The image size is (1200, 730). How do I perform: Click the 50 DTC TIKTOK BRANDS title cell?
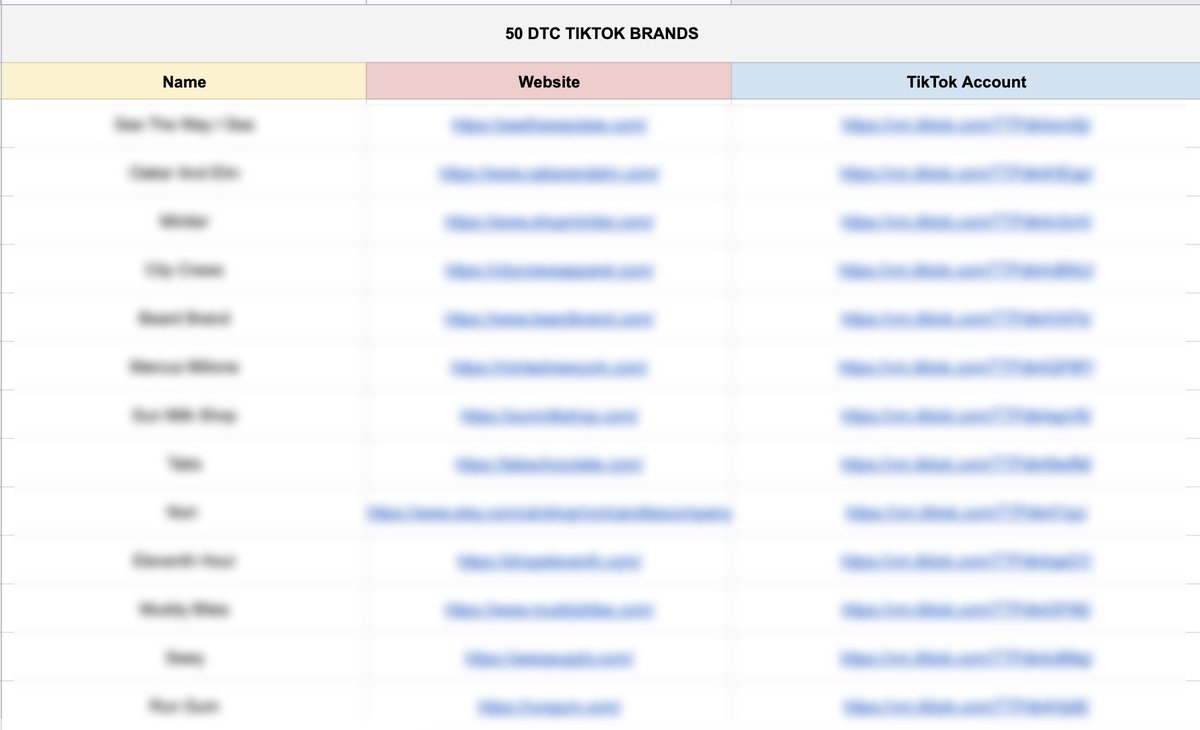click(x=600, y=33)
